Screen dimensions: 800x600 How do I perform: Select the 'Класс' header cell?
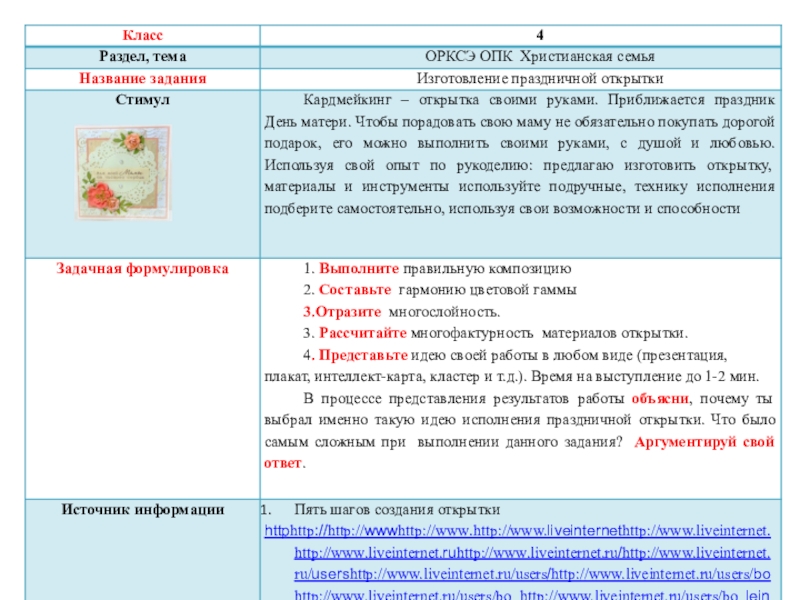click(x=142, y=36)
